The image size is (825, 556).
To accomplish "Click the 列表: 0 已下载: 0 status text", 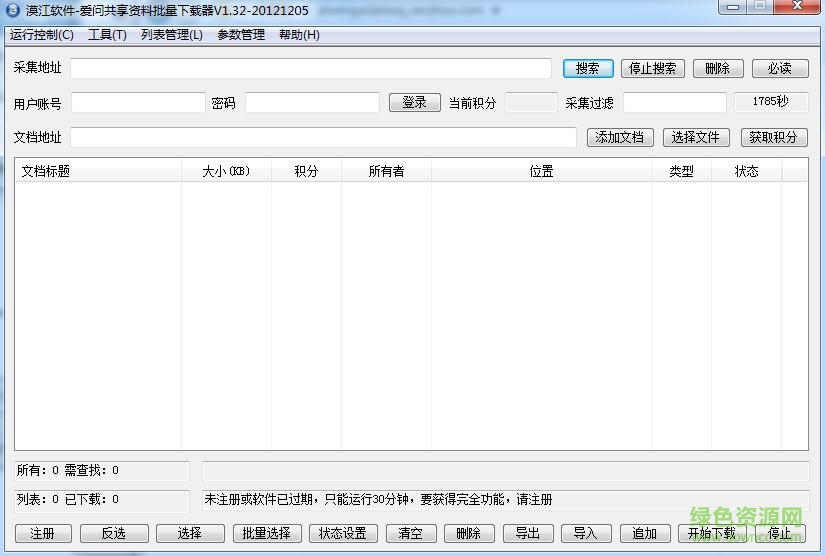I will point(67,499).
